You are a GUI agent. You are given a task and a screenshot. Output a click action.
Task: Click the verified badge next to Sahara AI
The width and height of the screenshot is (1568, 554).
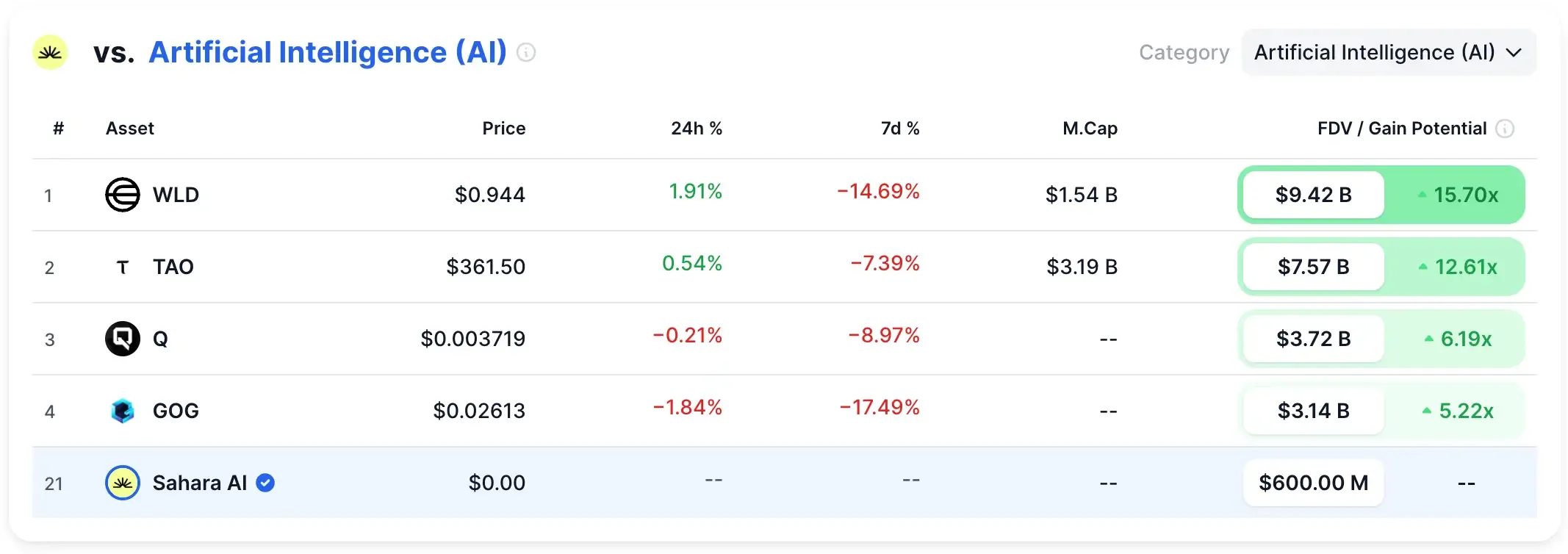266,483
